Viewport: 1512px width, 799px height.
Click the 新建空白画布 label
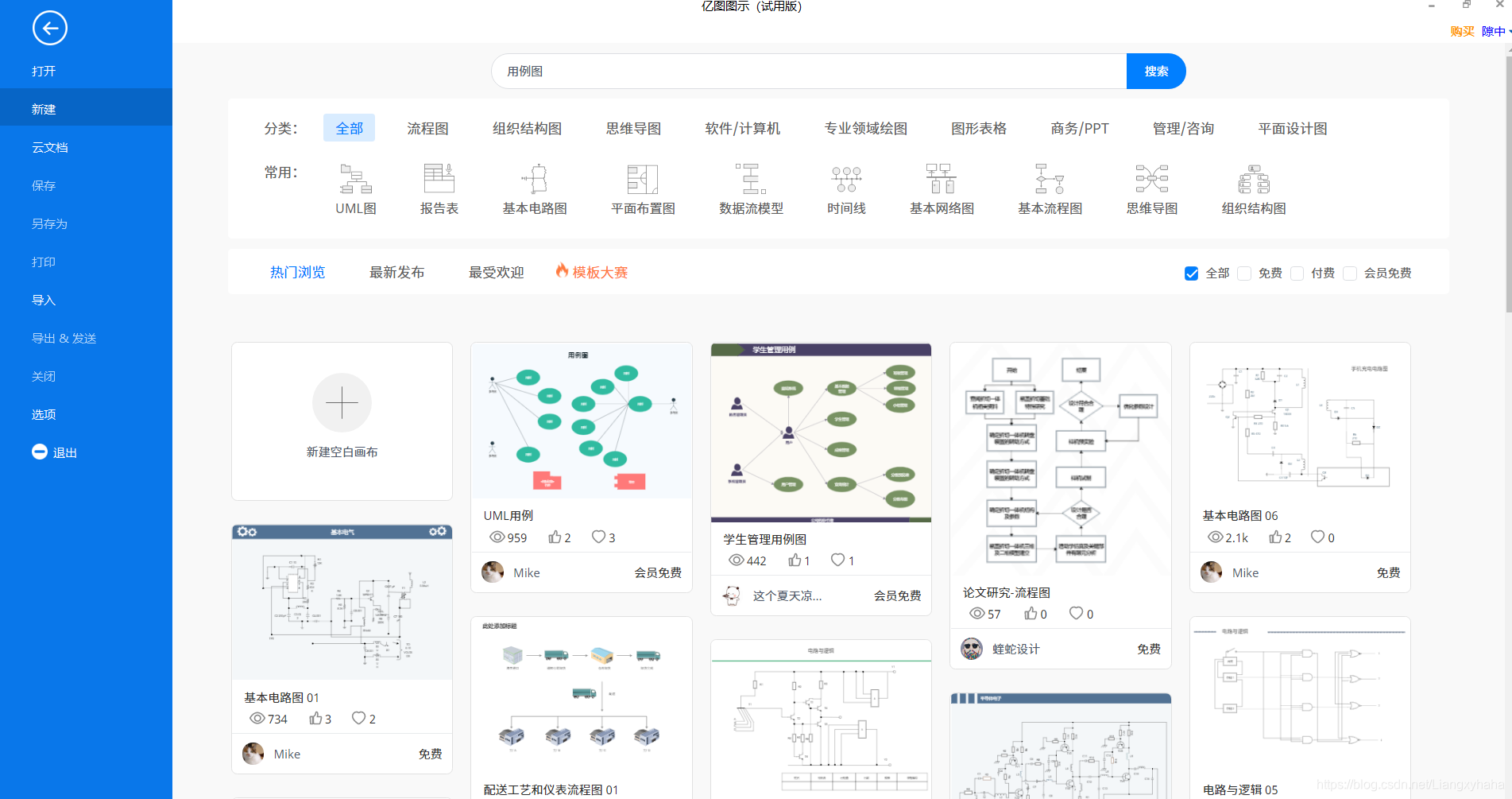point(342,452)
